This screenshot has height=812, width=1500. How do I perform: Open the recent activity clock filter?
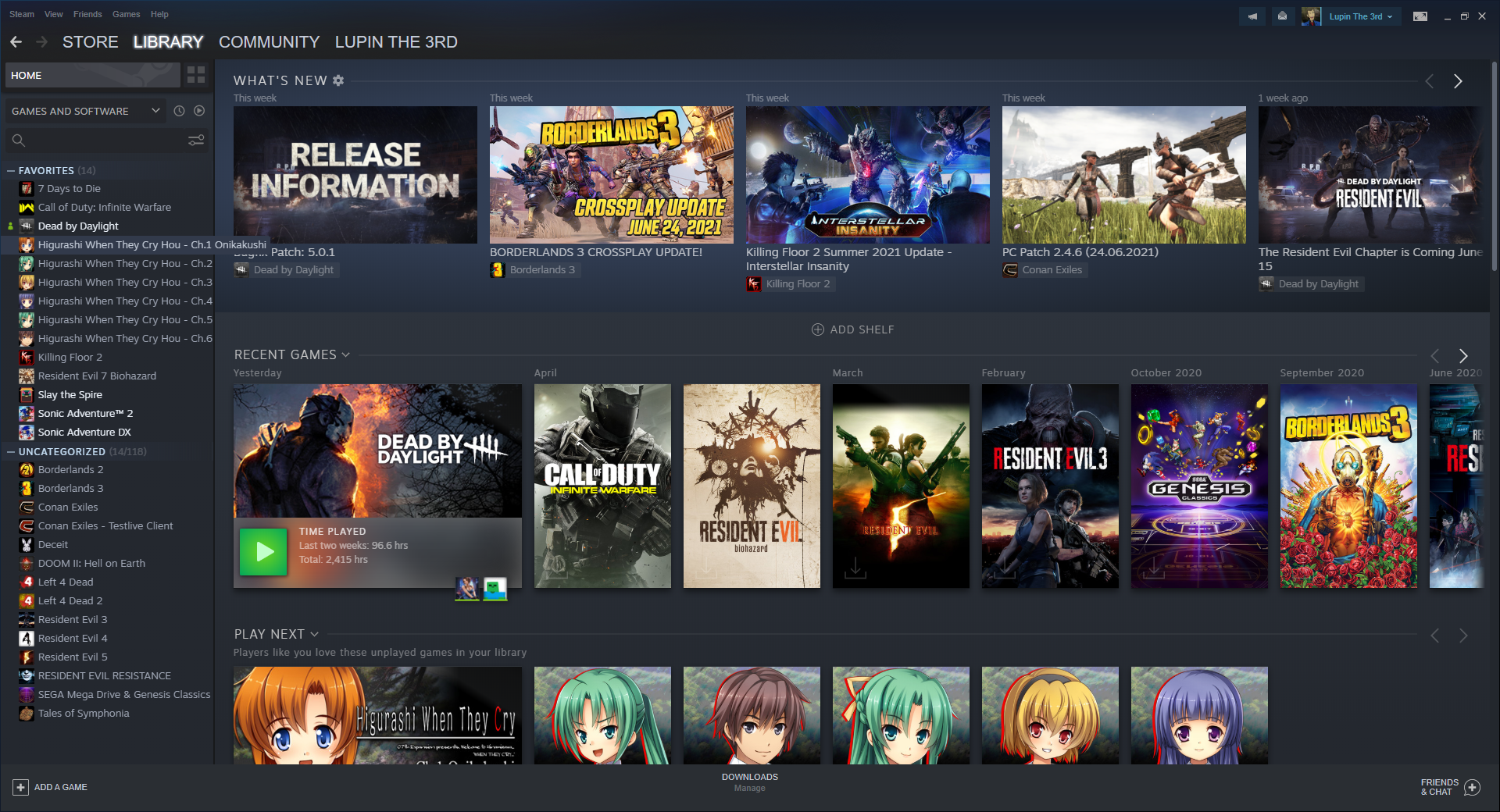(179, 111)
